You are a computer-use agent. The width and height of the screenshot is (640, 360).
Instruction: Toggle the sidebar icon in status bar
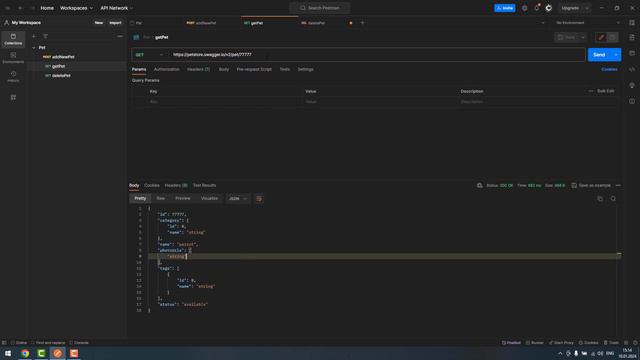[4, 343]
